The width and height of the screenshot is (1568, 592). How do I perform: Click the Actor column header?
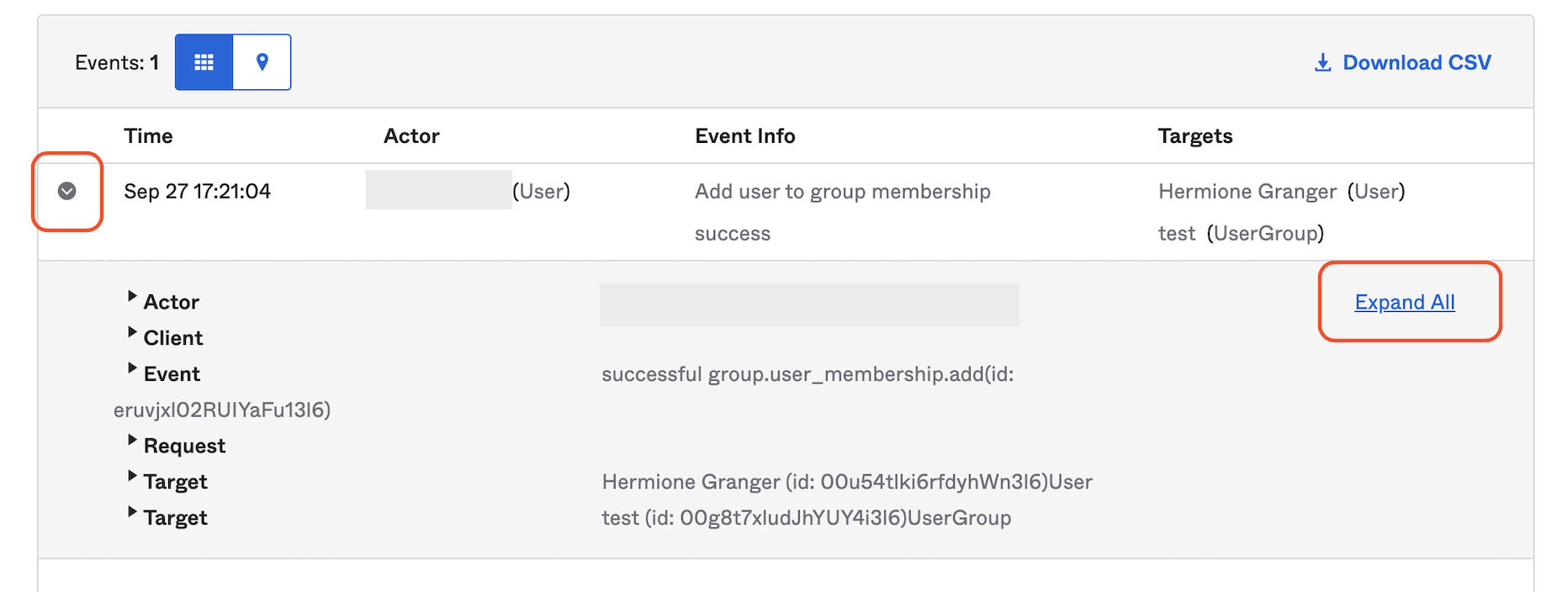point(411,136)
